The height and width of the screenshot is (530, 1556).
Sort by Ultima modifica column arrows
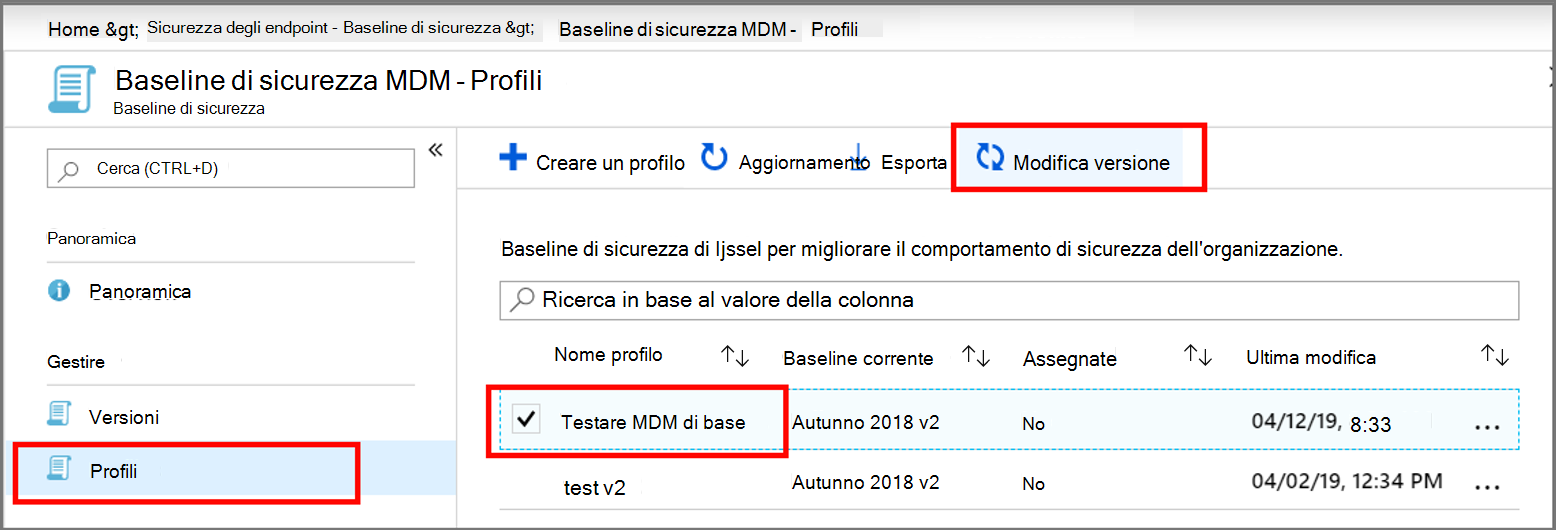tap(1495, 355)
